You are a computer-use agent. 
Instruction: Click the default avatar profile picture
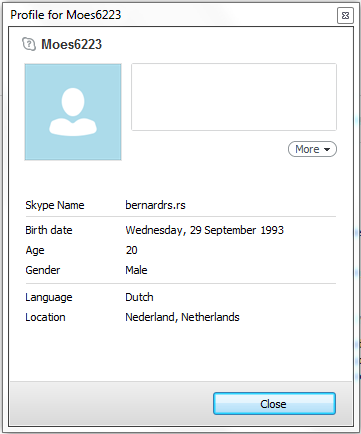[73, 112]
